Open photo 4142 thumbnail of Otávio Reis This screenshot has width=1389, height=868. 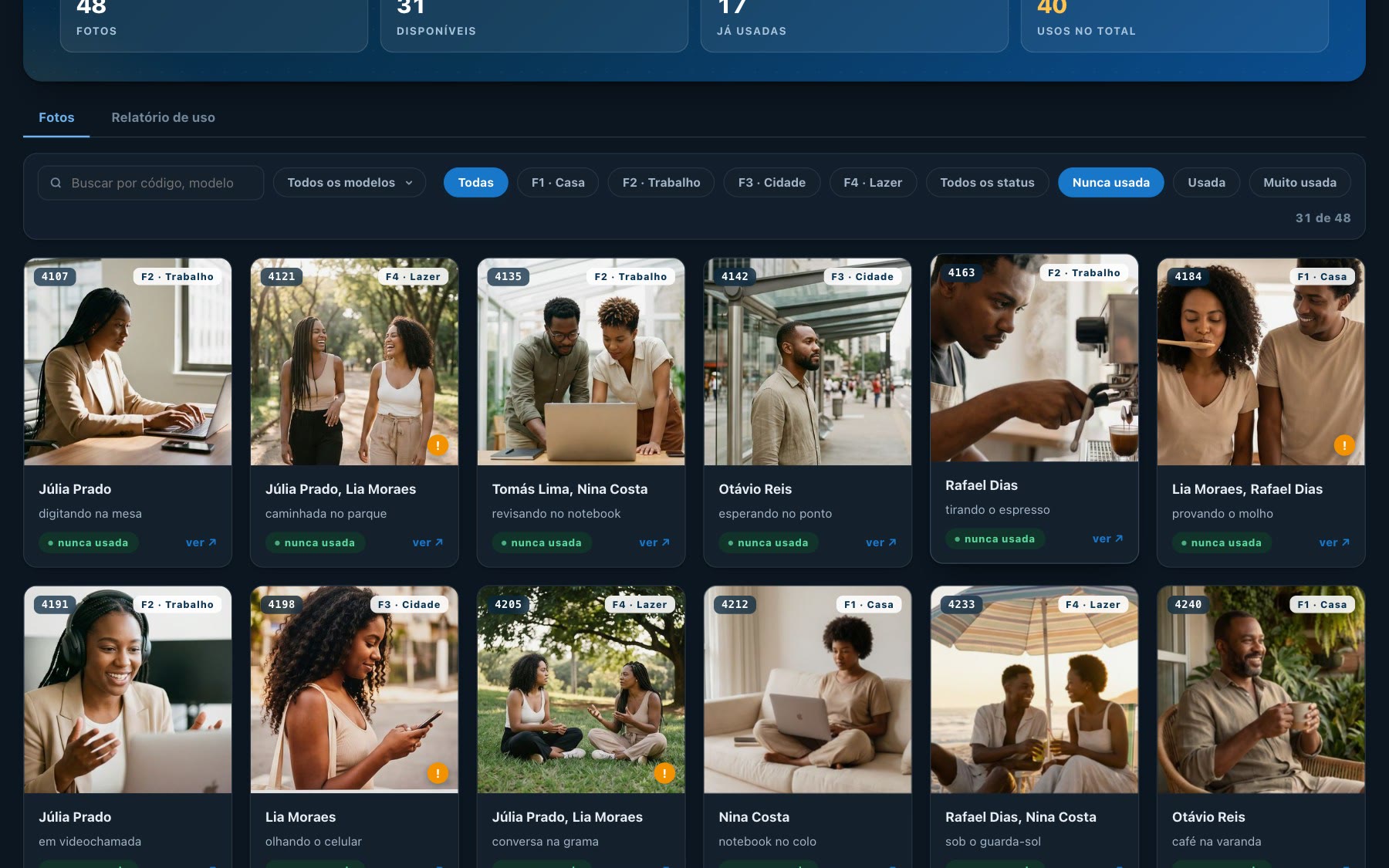(807, 362)
